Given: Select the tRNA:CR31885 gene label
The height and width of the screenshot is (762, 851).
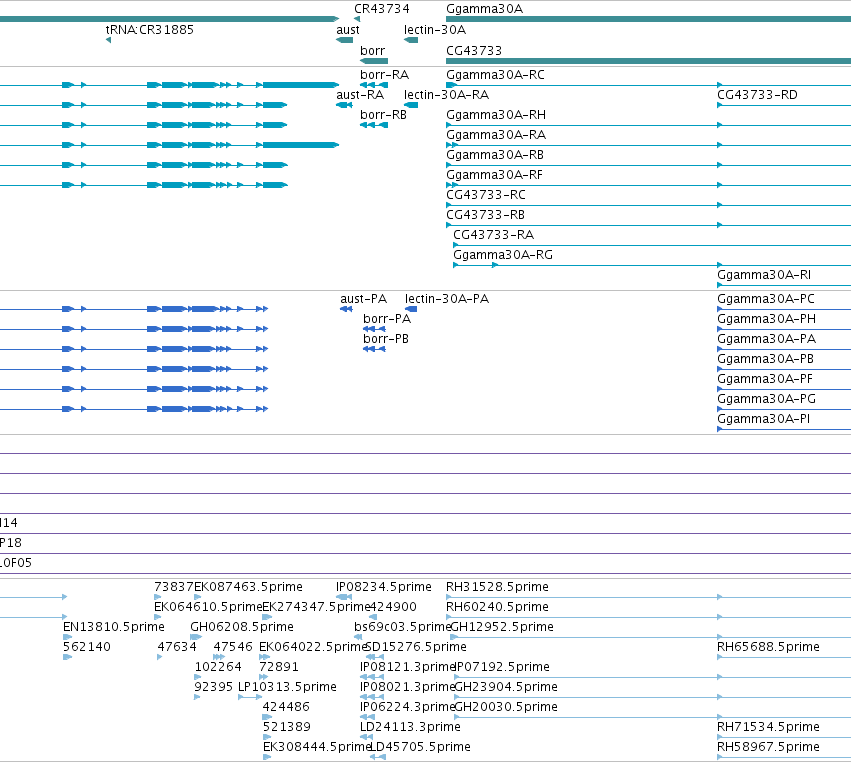Looking at the screenshot, I should click(149, 30).
